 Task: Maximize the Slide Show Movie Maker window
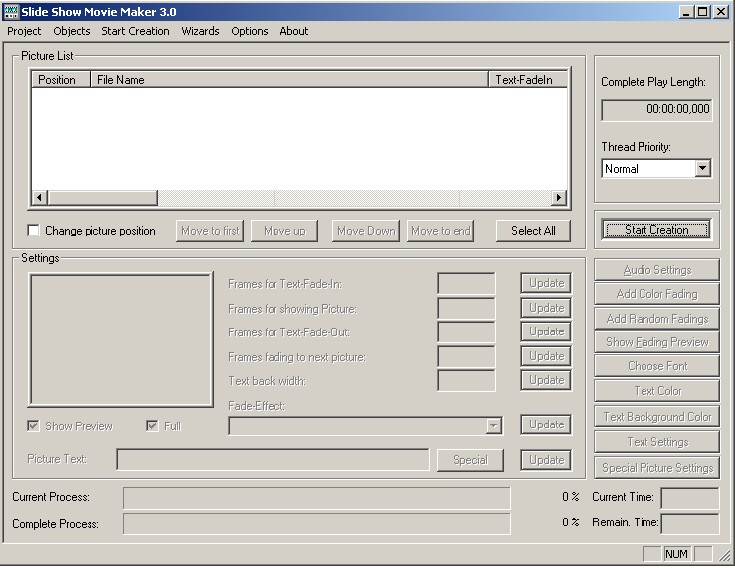[x=703, y=12]
